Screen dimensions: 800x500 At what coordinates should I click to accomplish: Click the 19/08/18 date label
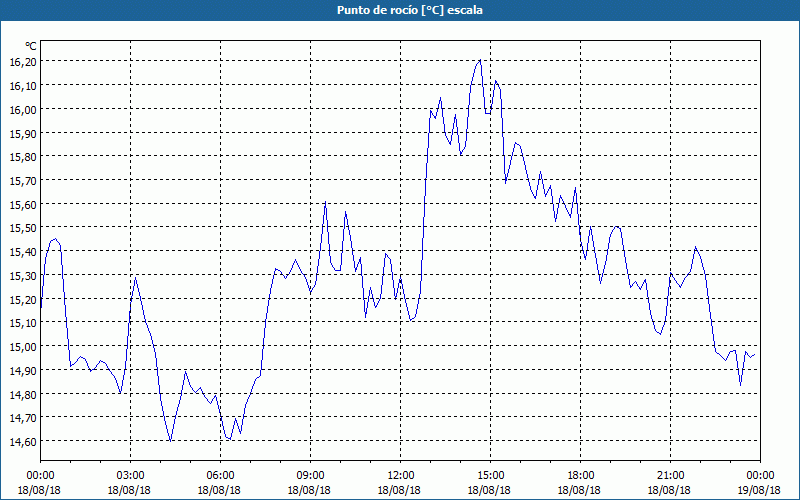click(759, 490)
